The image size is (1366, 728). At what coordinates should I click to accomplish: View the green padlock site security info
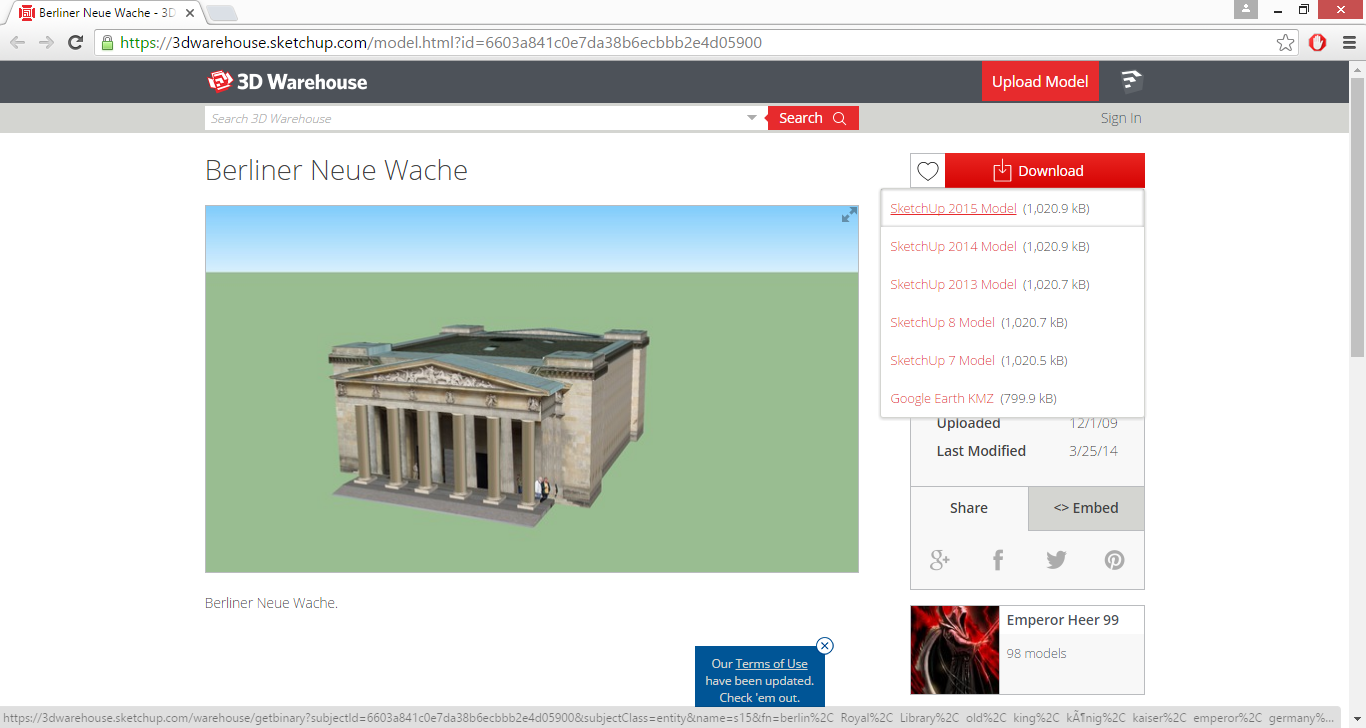[107, 43]
